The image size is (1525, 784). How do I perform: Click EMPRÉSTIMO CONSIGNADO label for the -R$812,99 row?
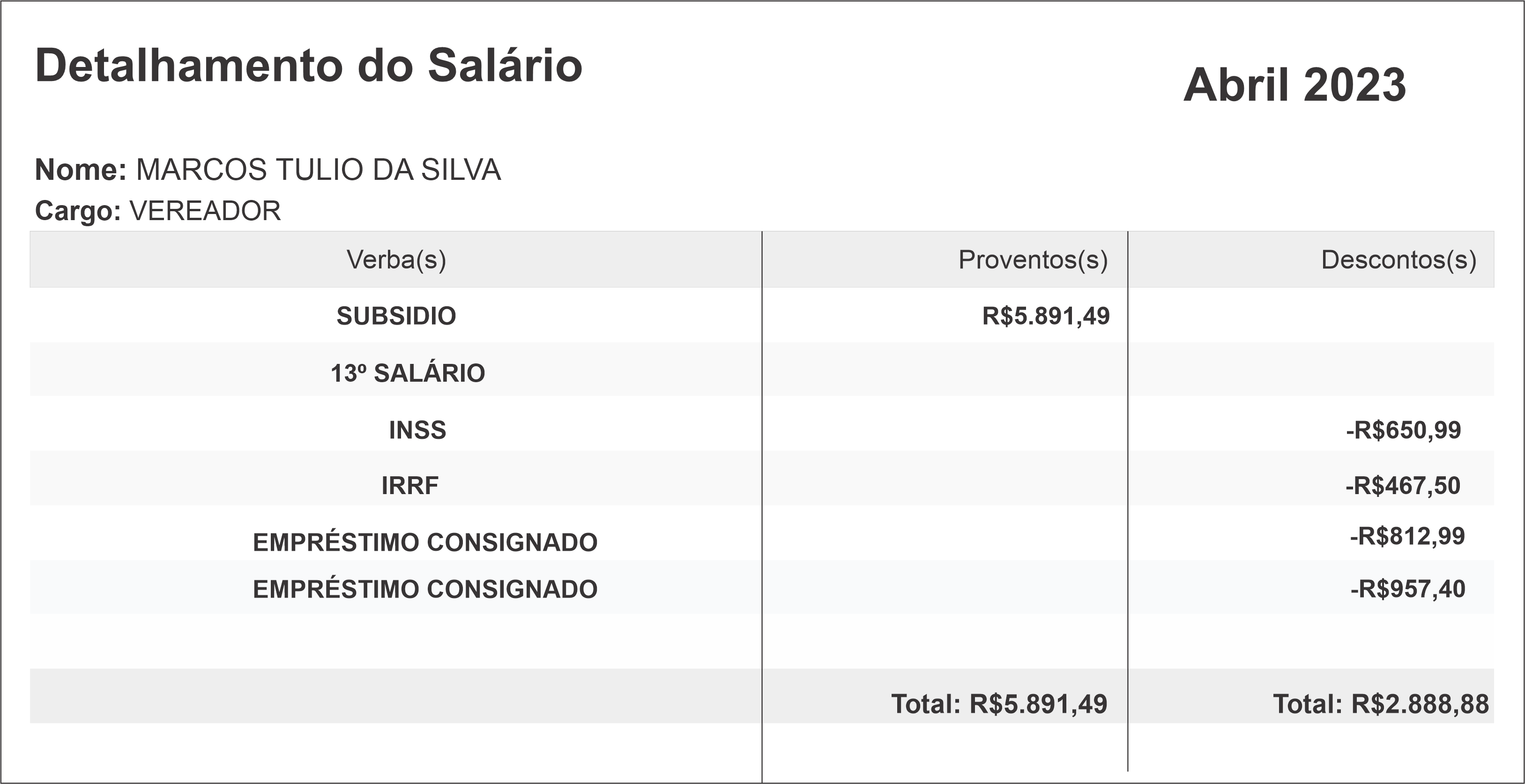pos(425,543)
